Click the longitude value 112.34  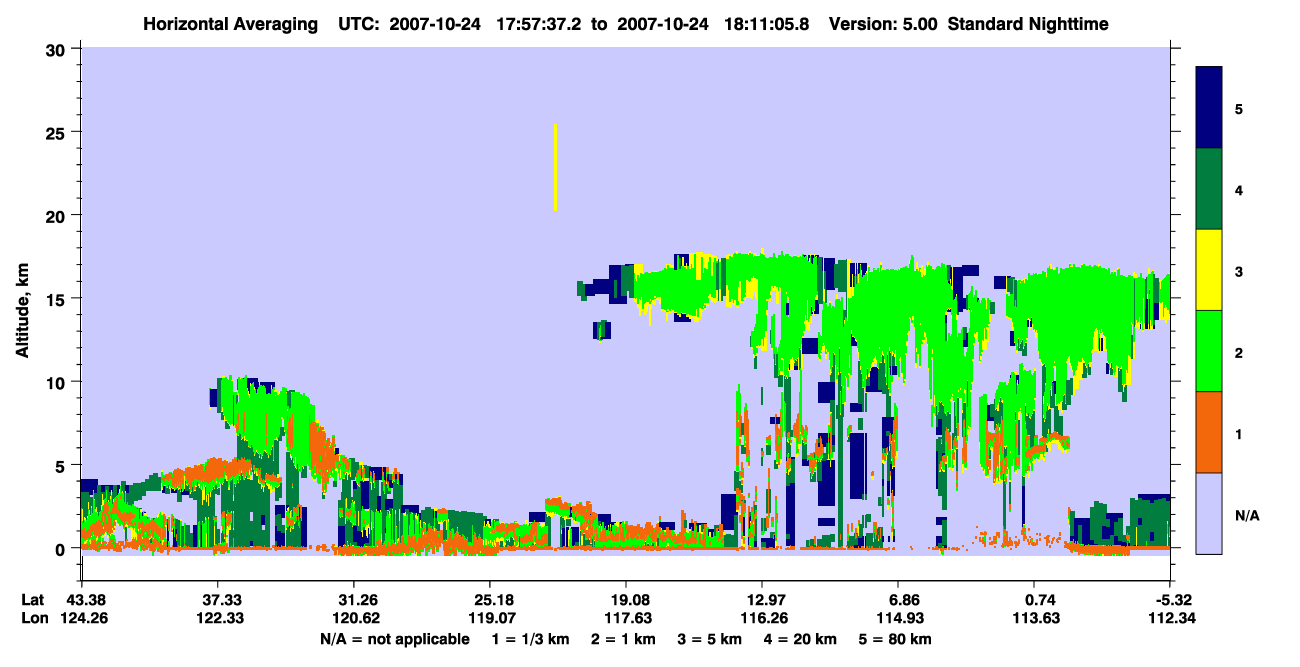[x=1170, y=618]
